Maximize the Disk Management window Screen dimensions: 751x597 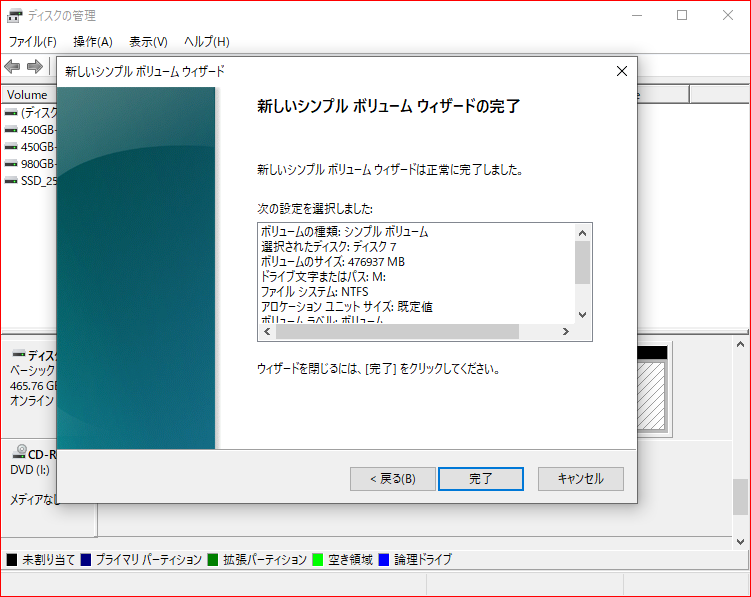682,15
